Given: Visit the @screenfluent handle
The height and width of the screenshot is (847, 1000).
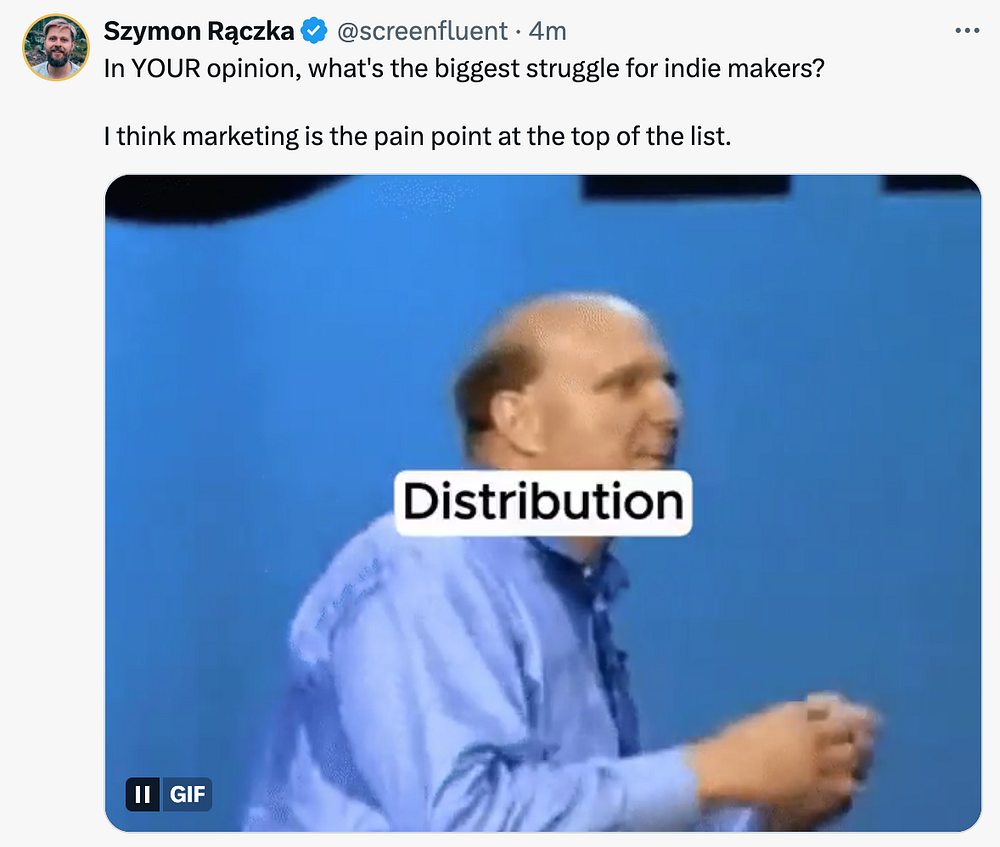Looking at the screenshot, I should click(422, 31).
